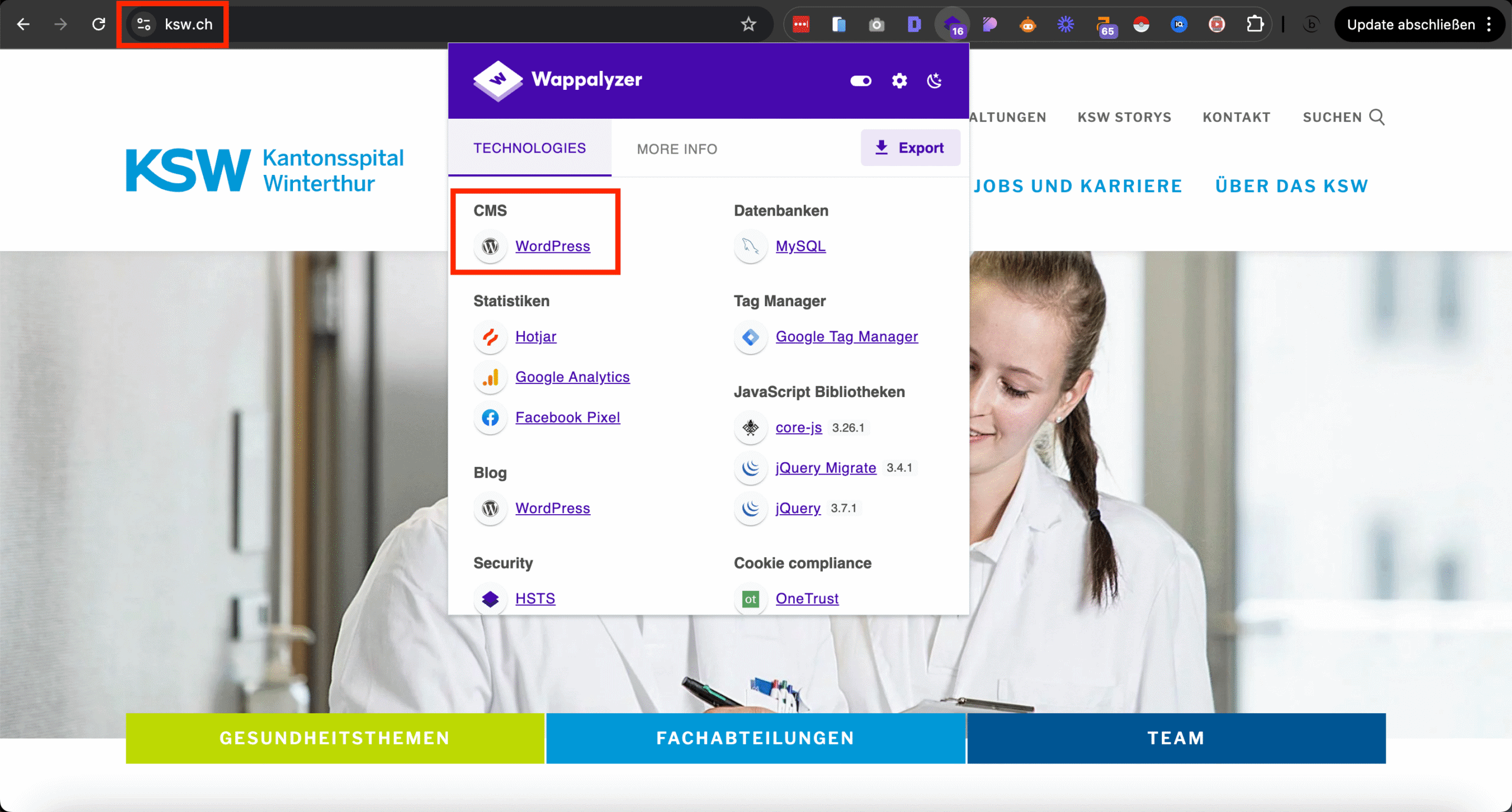Toggle the Wappalyzer enable switch
This screenshot has width=1512, height=812.
[861, 80]
